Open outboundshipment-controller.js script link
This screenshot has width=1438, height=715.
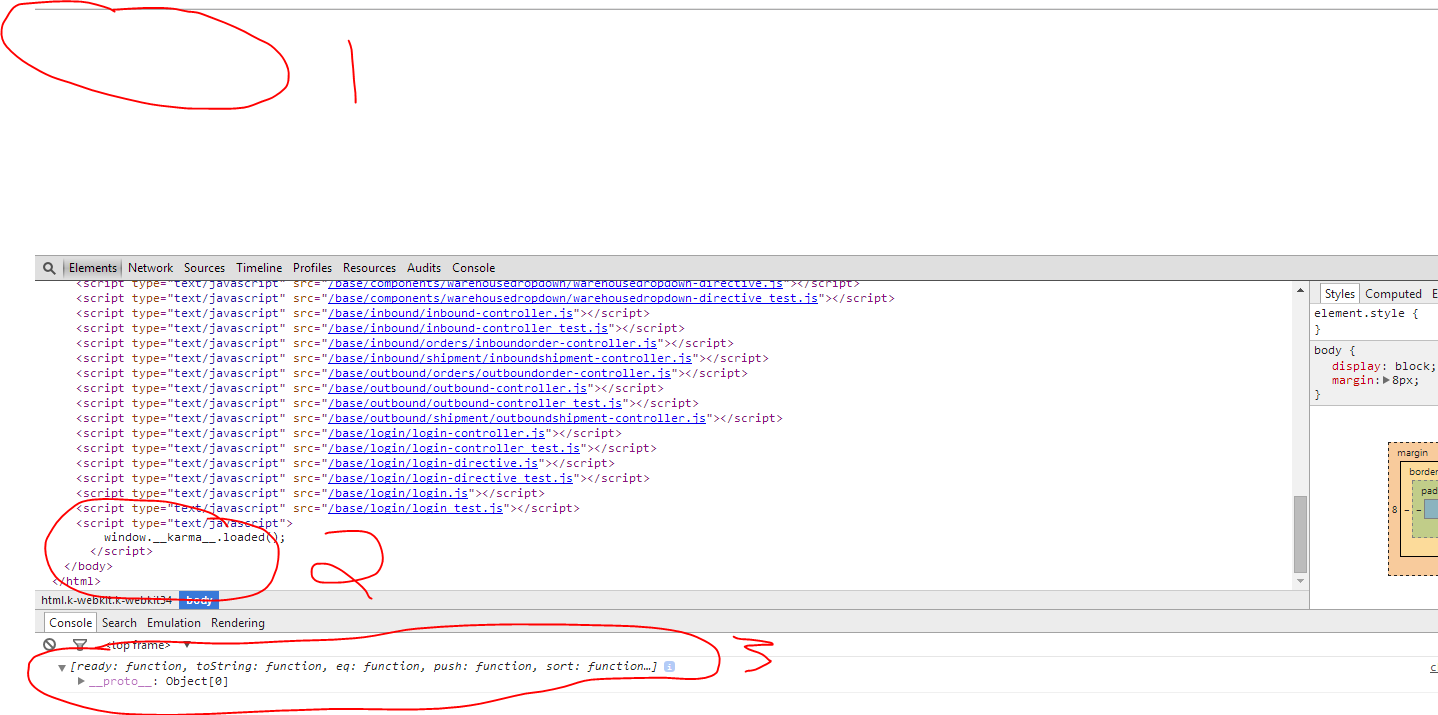[x=518, y=418]
